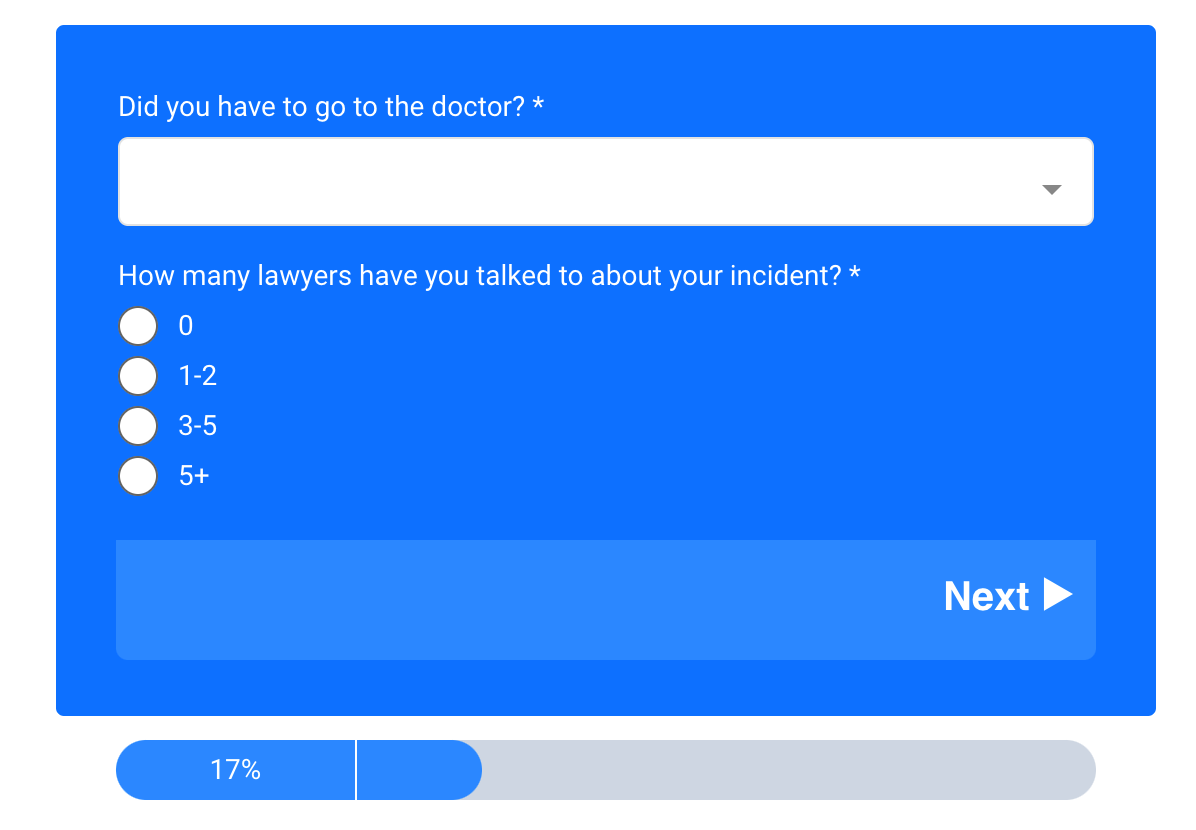1196x830 pixels.
Task: Click the lawyers question label text
Action: click(480, 276)
